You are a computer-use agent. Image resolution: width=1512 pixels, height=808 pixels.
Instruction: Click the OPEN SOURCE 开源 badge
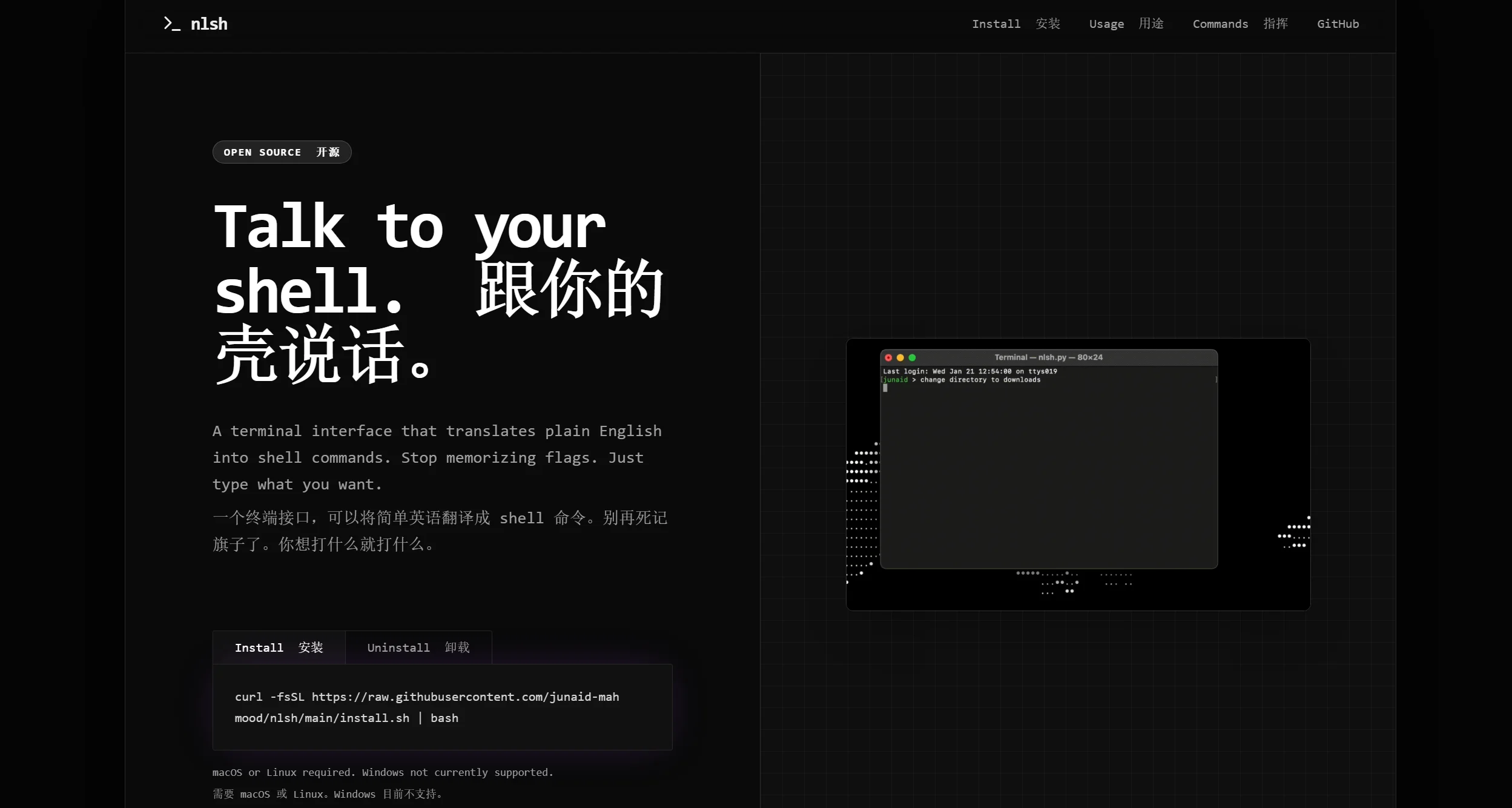click(282, 152)
